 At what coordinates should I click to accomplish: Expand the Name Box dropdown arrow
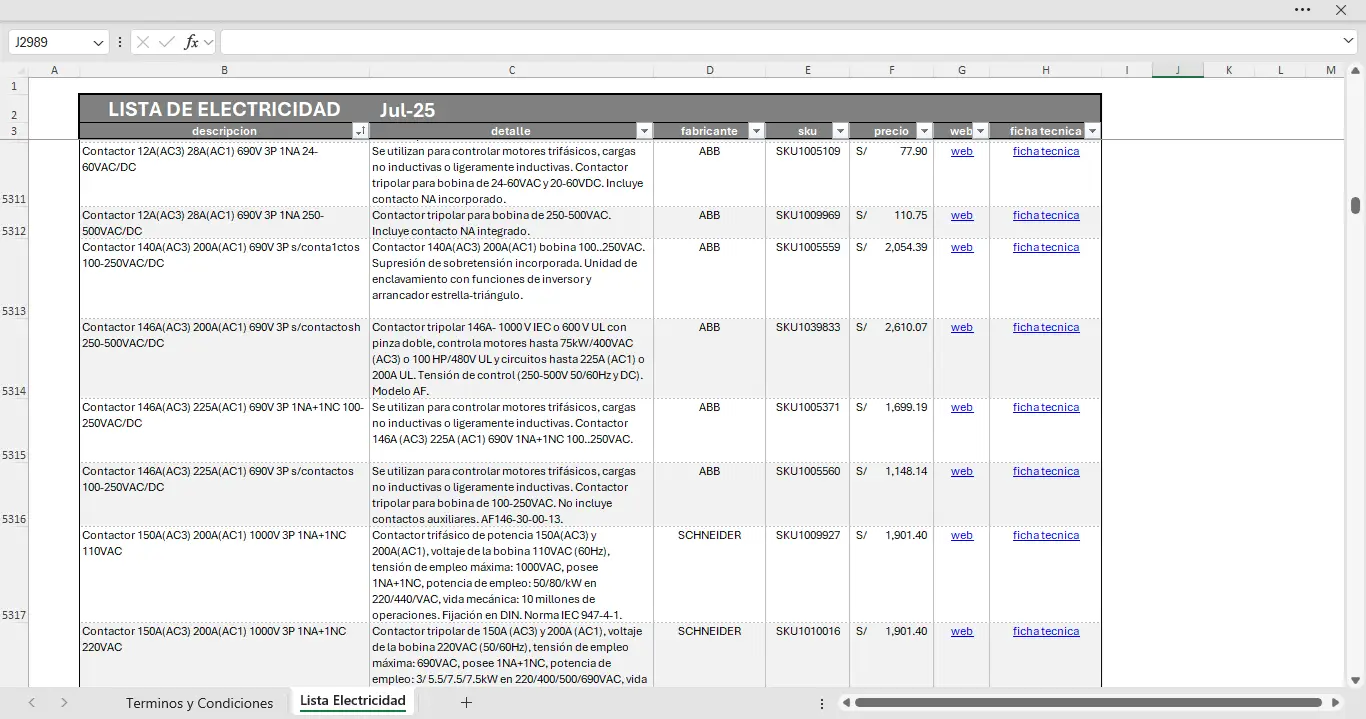(98, 42)
